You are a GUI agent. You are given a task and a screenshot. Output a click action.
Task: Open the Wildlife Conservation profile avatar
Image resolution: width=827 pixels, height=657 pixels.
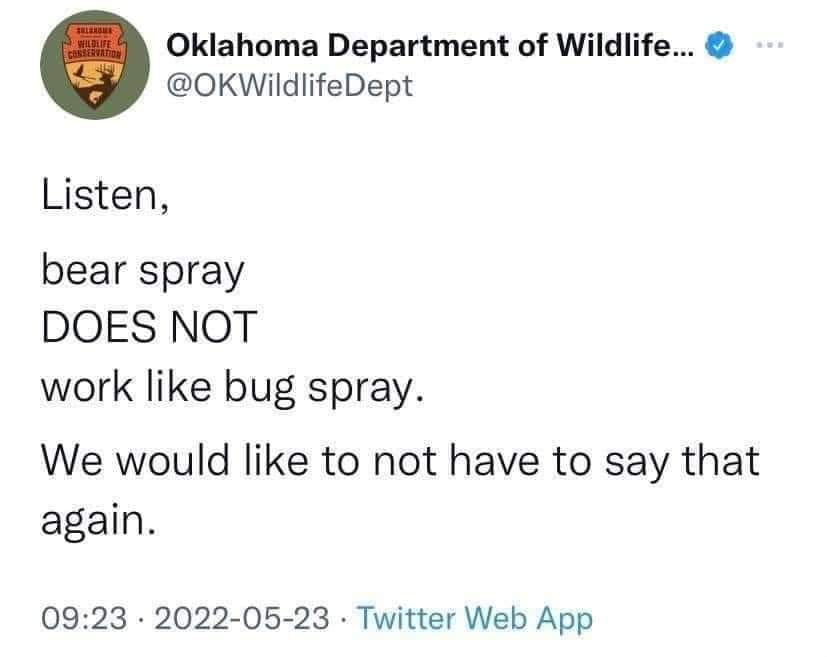point(95,65)
